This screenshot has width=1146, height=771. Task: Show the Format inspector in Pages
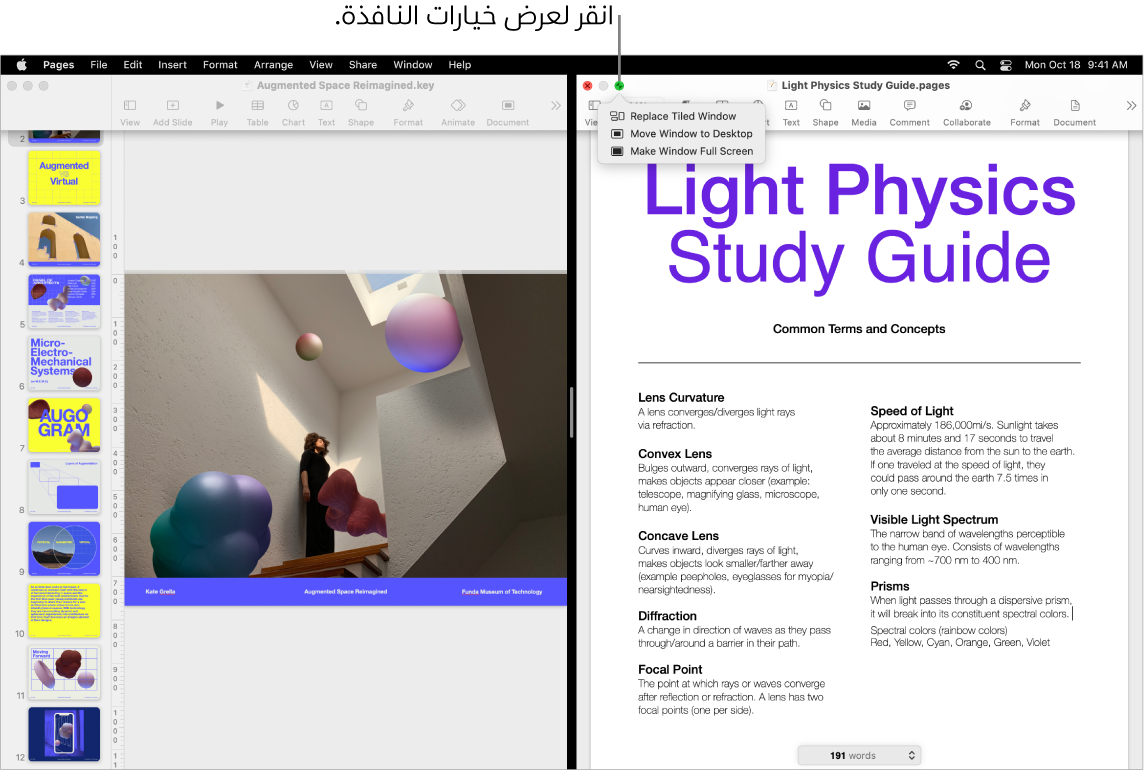point(1024,108)
